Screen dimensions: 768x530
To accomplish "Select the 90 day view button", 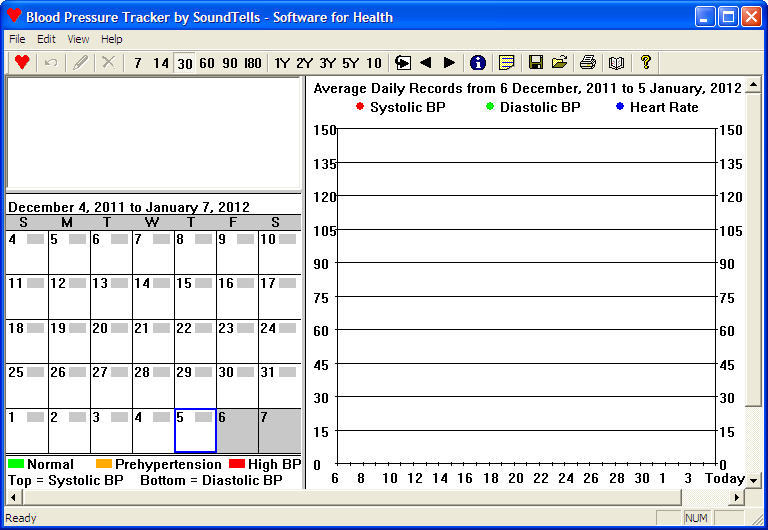I will (x=230, y=63).
